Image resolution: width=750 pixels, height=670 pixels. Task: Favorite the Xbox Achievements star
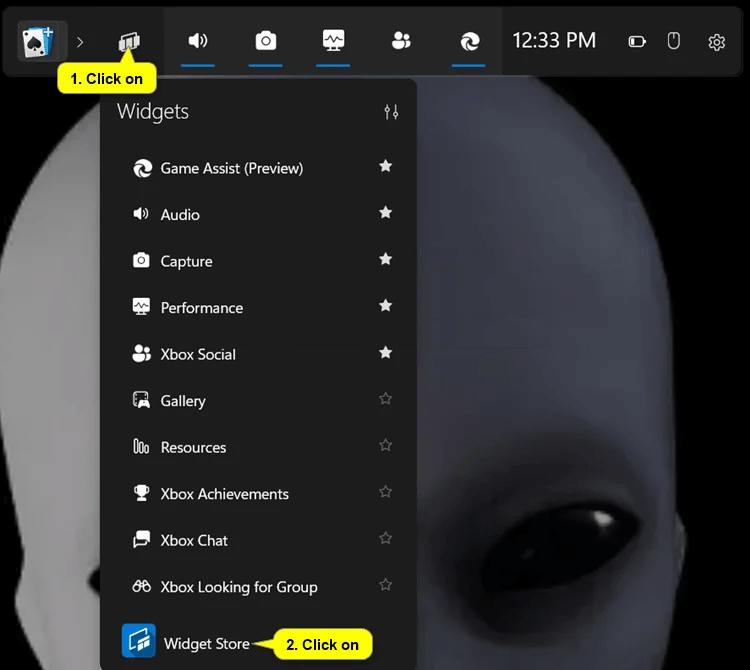(x=386, y=492)
